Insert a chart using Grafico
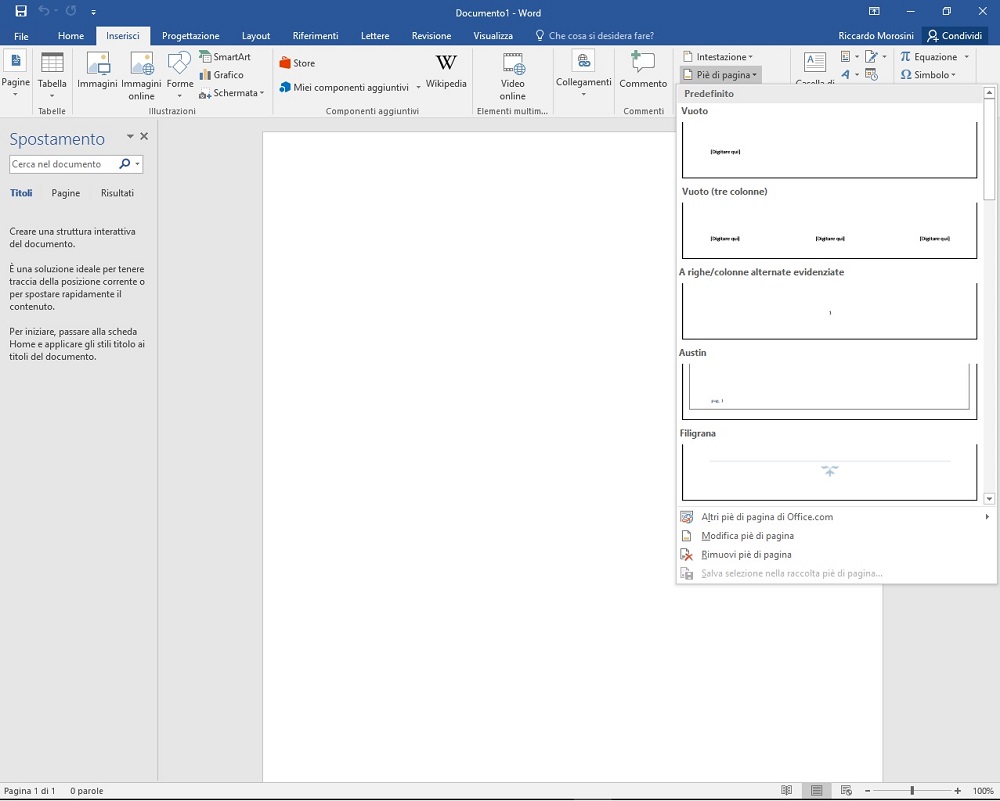 221,75
